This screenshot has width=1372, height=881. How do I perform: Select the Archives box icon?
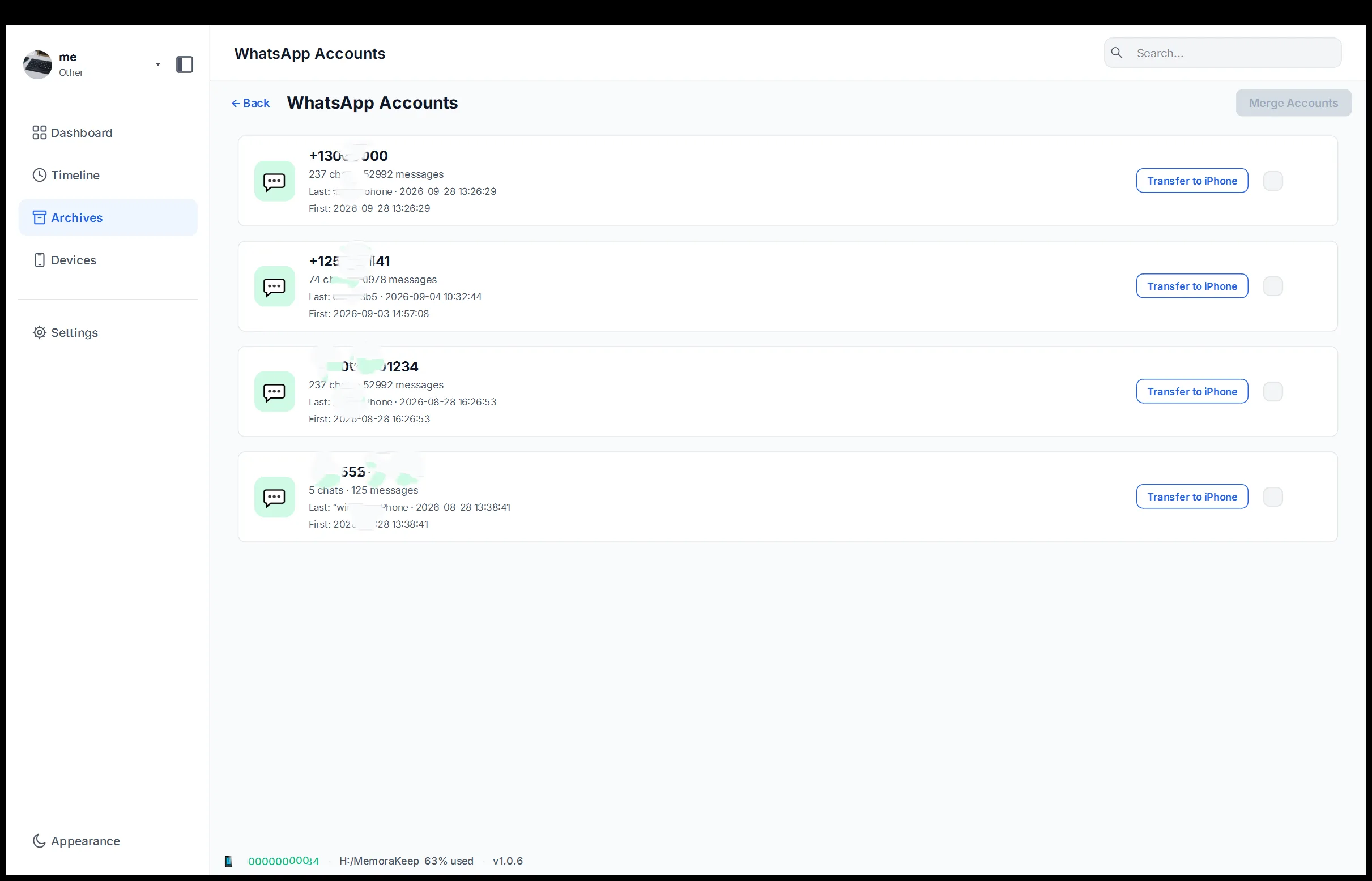(40, 217)
